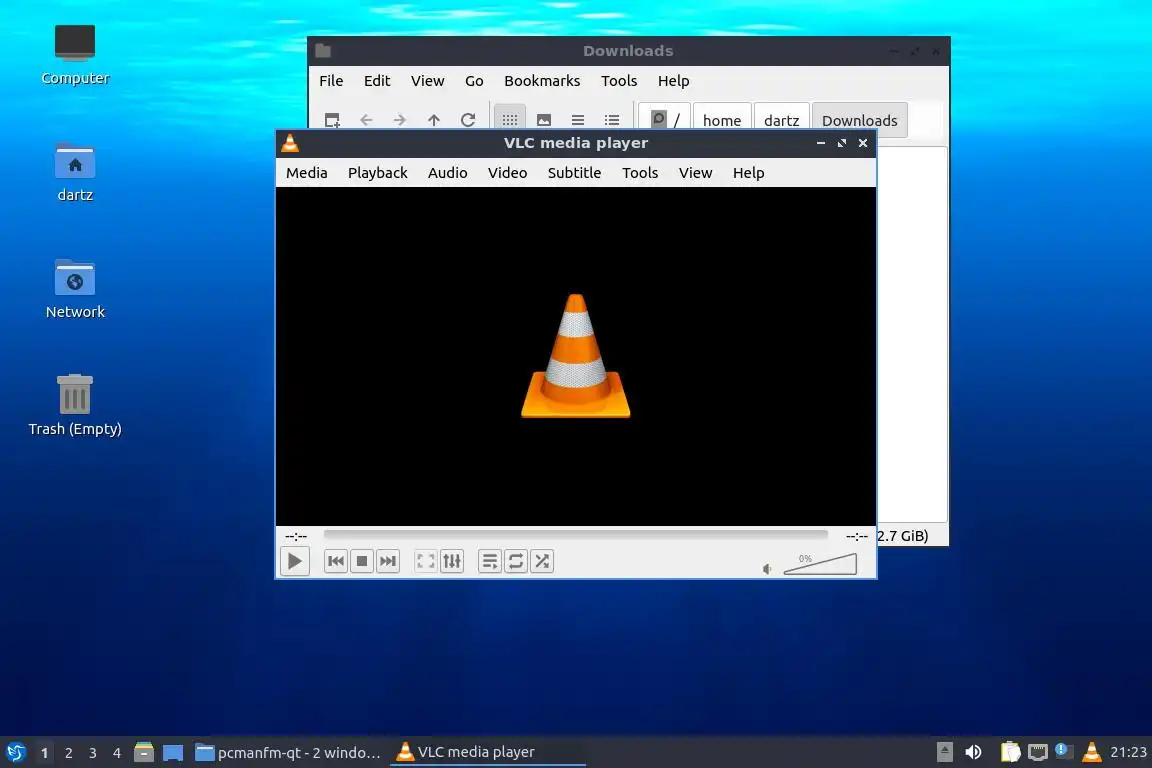Open Bookmarks menu in Downloads window
This screenshot has width=1152, height=768.
point(542,81)
